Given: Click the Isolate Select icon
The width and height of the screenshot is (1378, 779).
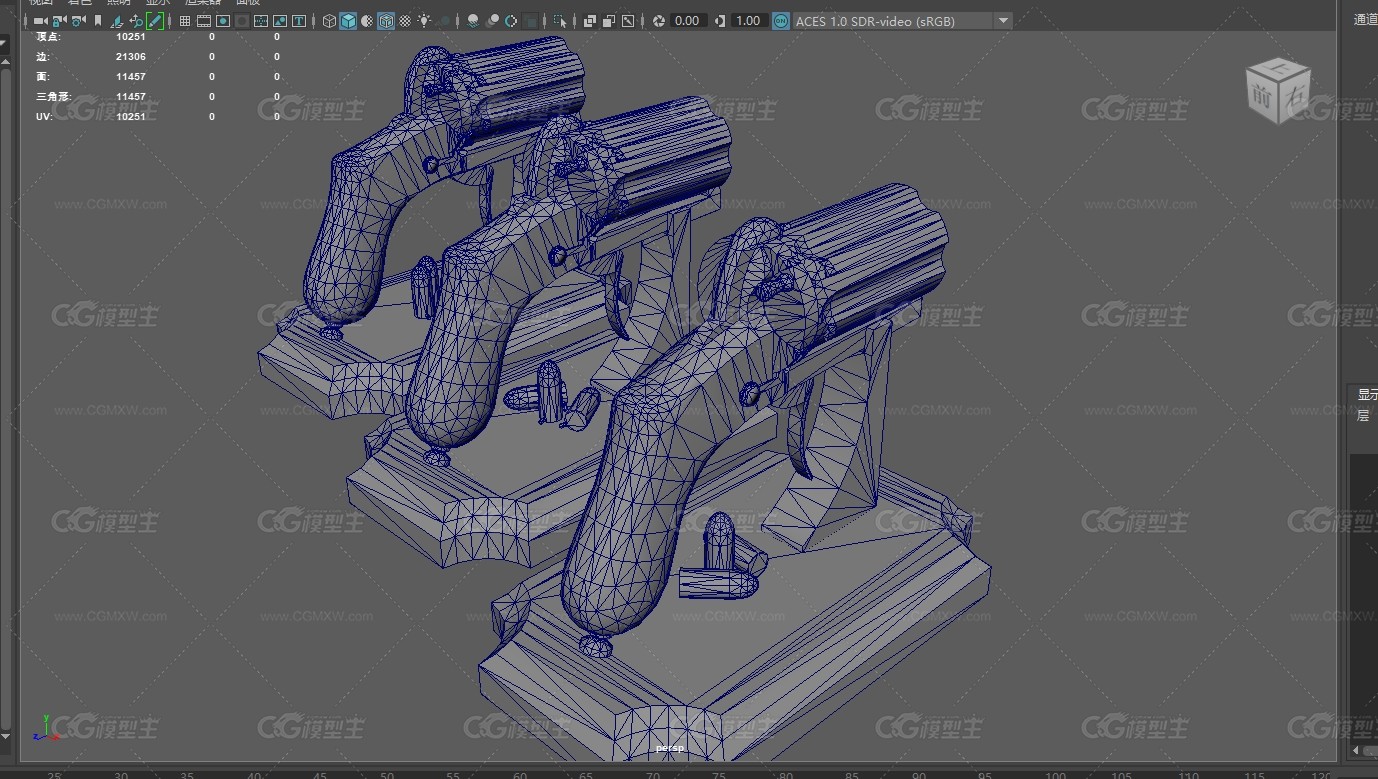Looking at the screenshot, I should [560, 20].
